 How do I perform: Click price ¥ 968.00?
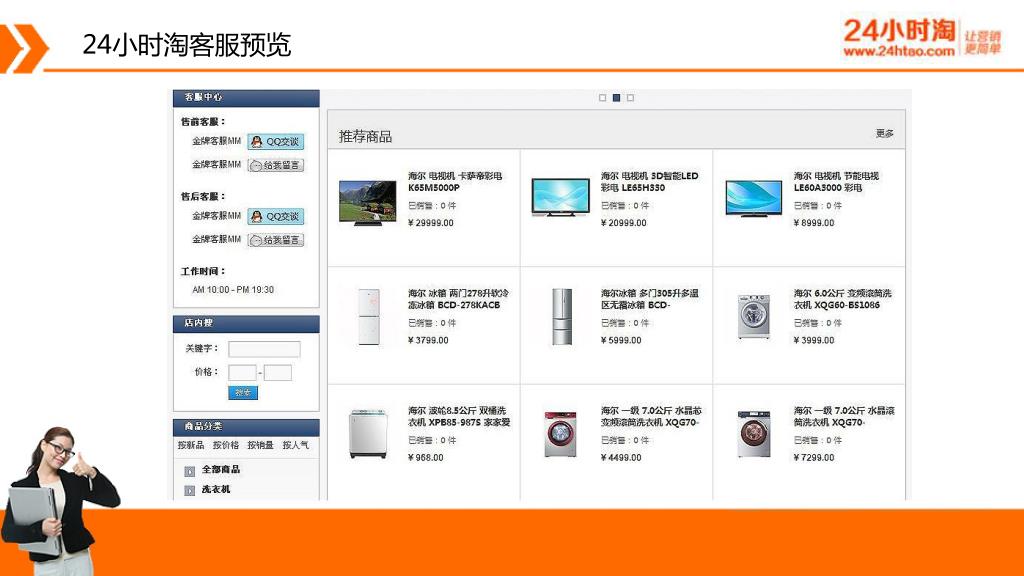tap(425, 458)
